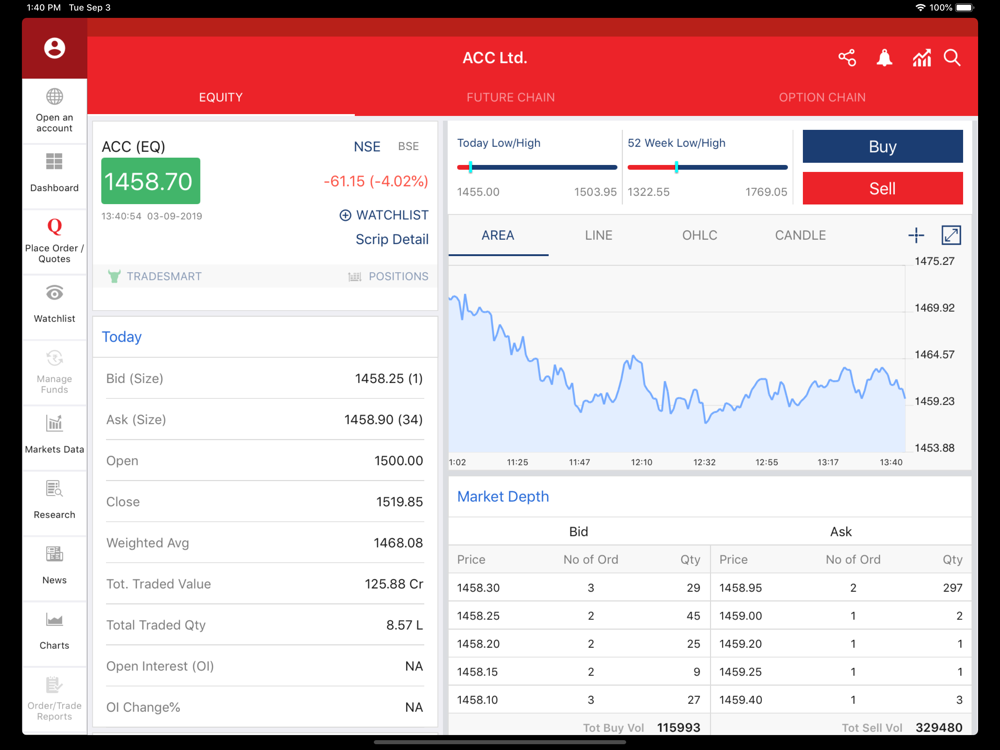Tap the TradeSmart bull icon
1000x750 pixels.
[x=114, y=276]
